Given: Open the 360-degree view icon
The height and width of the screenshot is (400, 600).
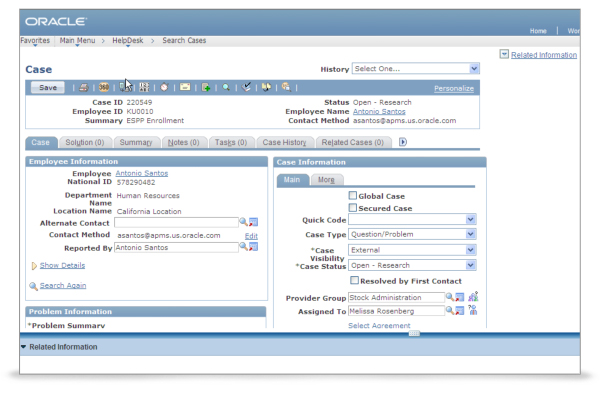Looking at the screenshot, I should pyautogui.click(x=103, y=88).
